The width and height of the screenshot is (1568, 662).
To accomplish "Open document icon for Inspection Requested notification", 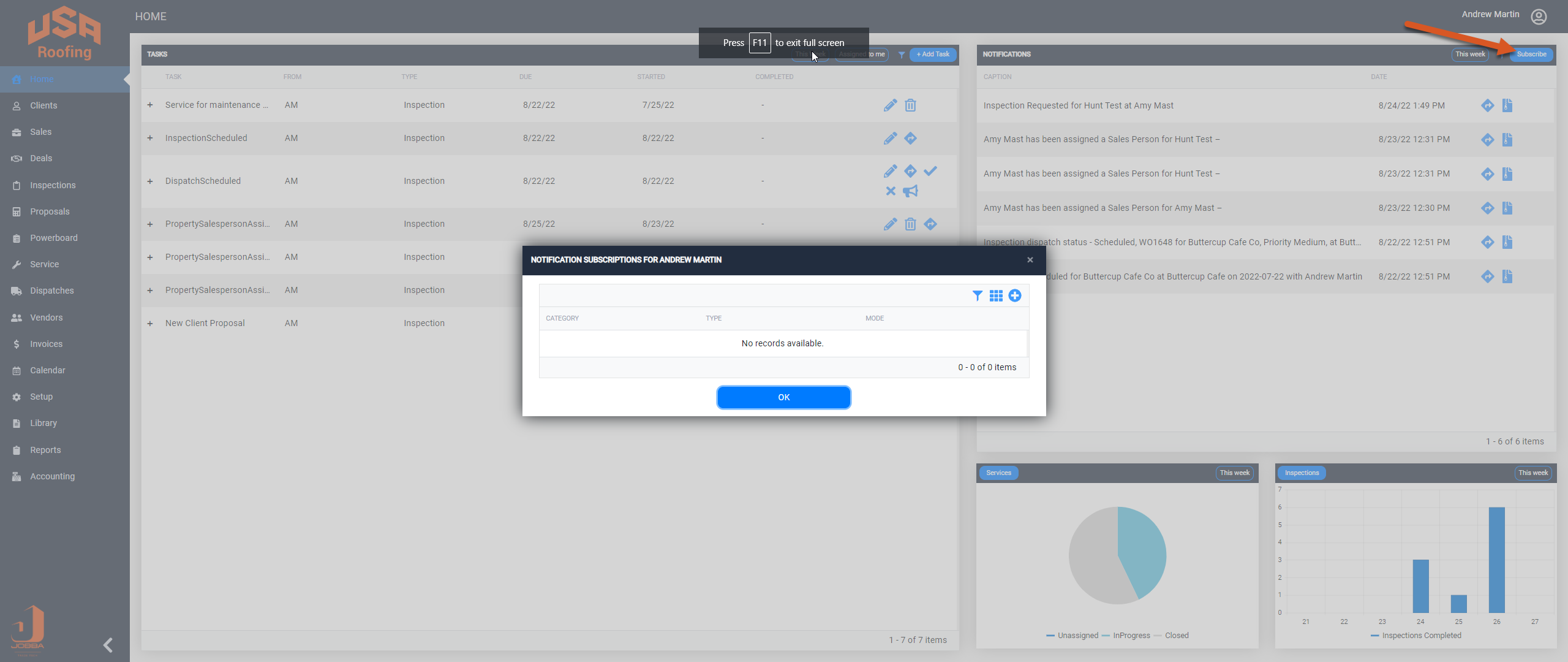I will 1507,105.
